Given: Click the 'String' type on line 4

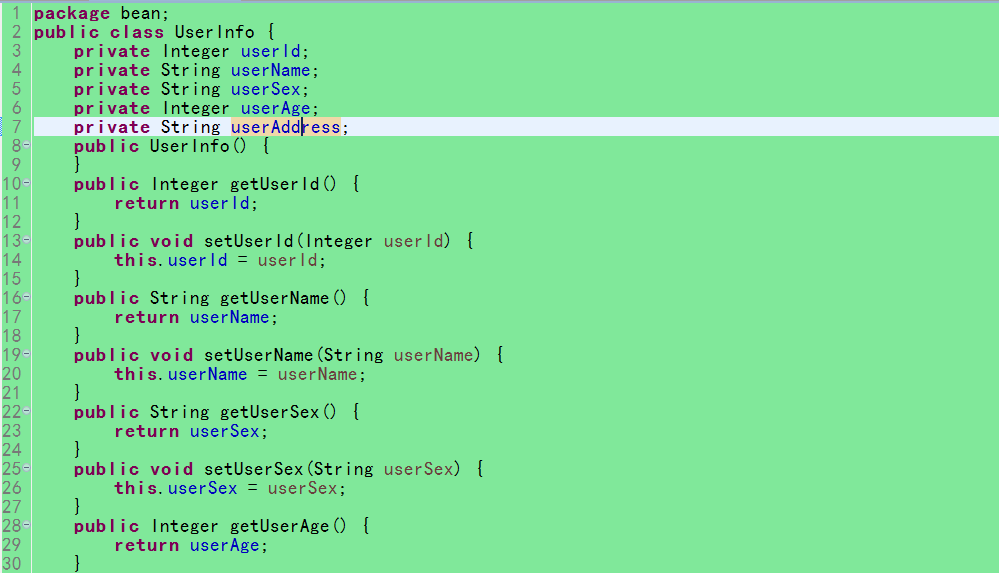Looking at the screenshot, I should [190, 70].
